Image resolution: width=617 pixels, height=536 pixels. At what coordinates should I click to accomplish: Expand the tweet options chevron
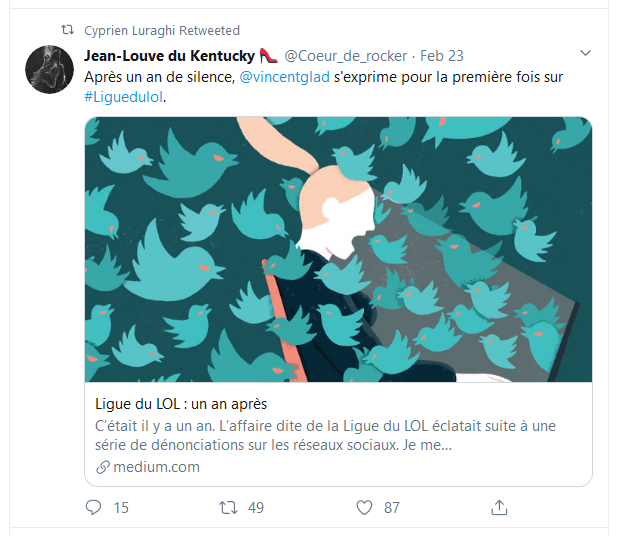tap(586, 53)
